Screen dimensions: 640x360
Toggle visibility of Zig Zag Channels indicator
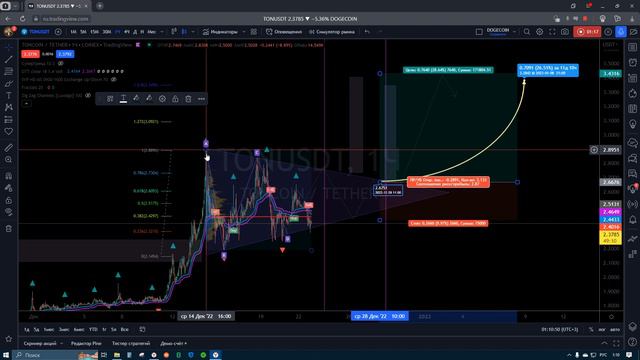pyautogui.click(x=88, y=96)
